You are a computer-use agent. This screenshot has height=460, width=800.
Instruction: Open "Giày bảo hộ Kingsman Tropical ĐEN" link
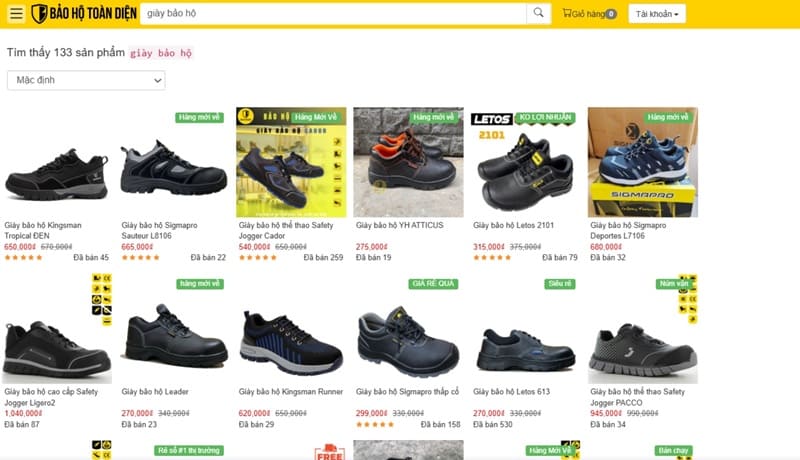(45, 230)
